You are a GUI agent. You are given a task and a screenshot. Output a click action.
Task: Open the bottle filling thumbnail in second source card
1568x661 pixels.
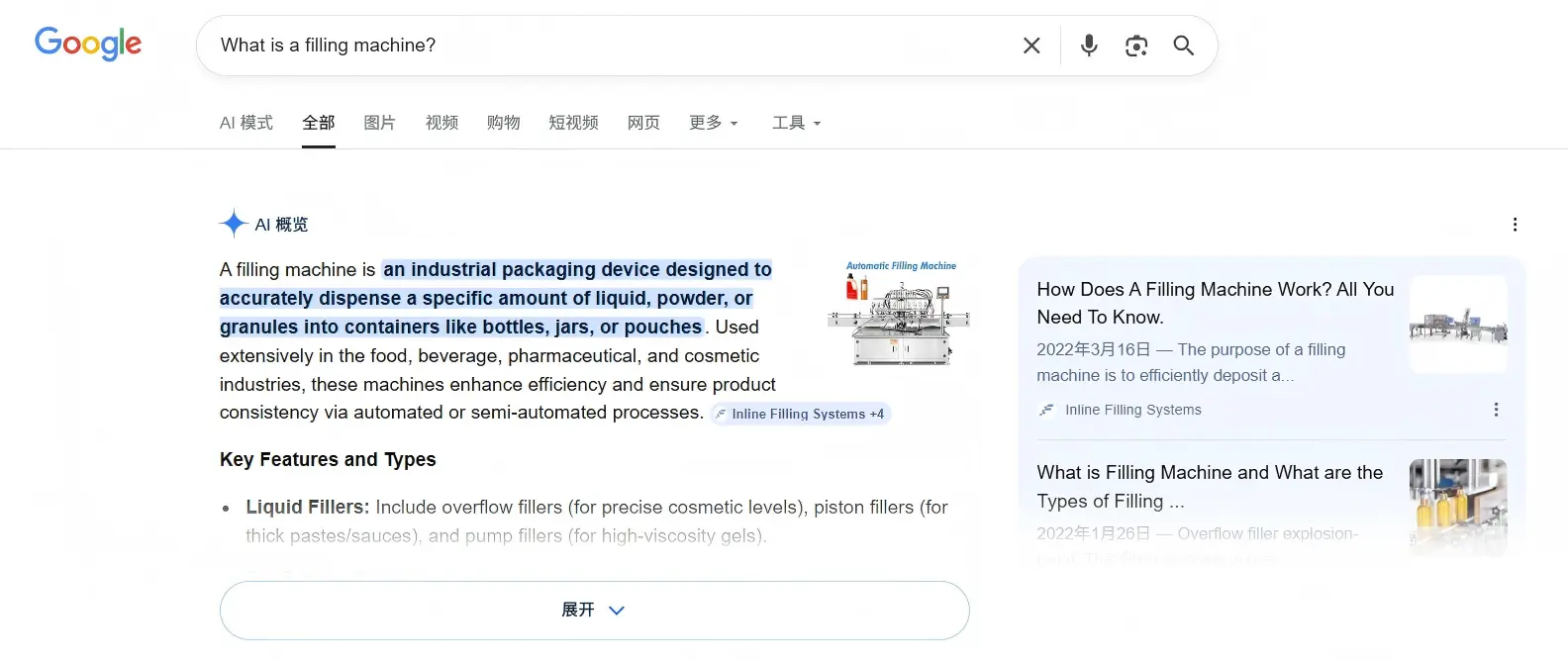pos(1458,507)
